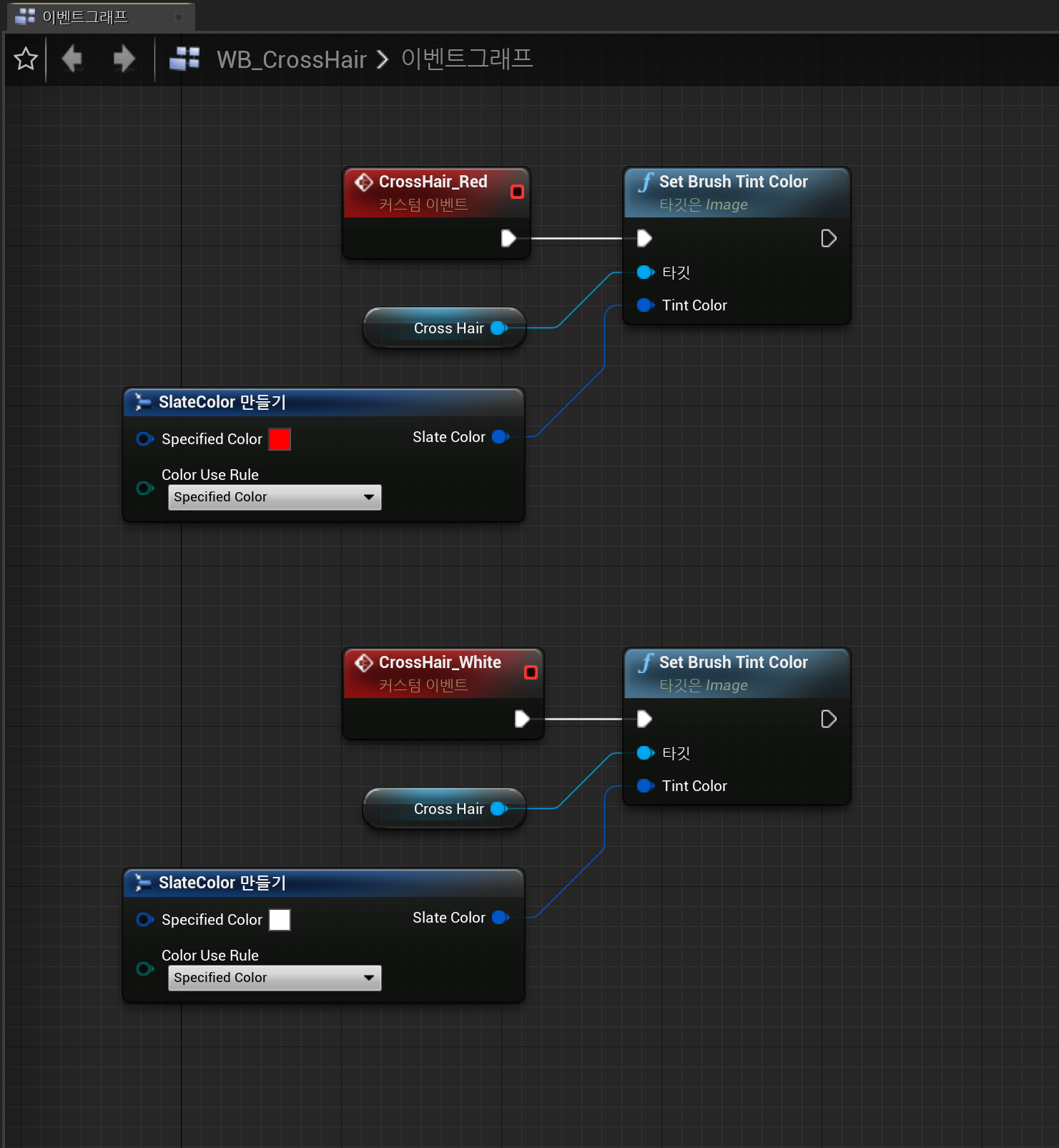The height and width of the screenshot is (1148, 1059).
Task: Click the upper Slate Color output pin
Action: (x=501, y=436)
